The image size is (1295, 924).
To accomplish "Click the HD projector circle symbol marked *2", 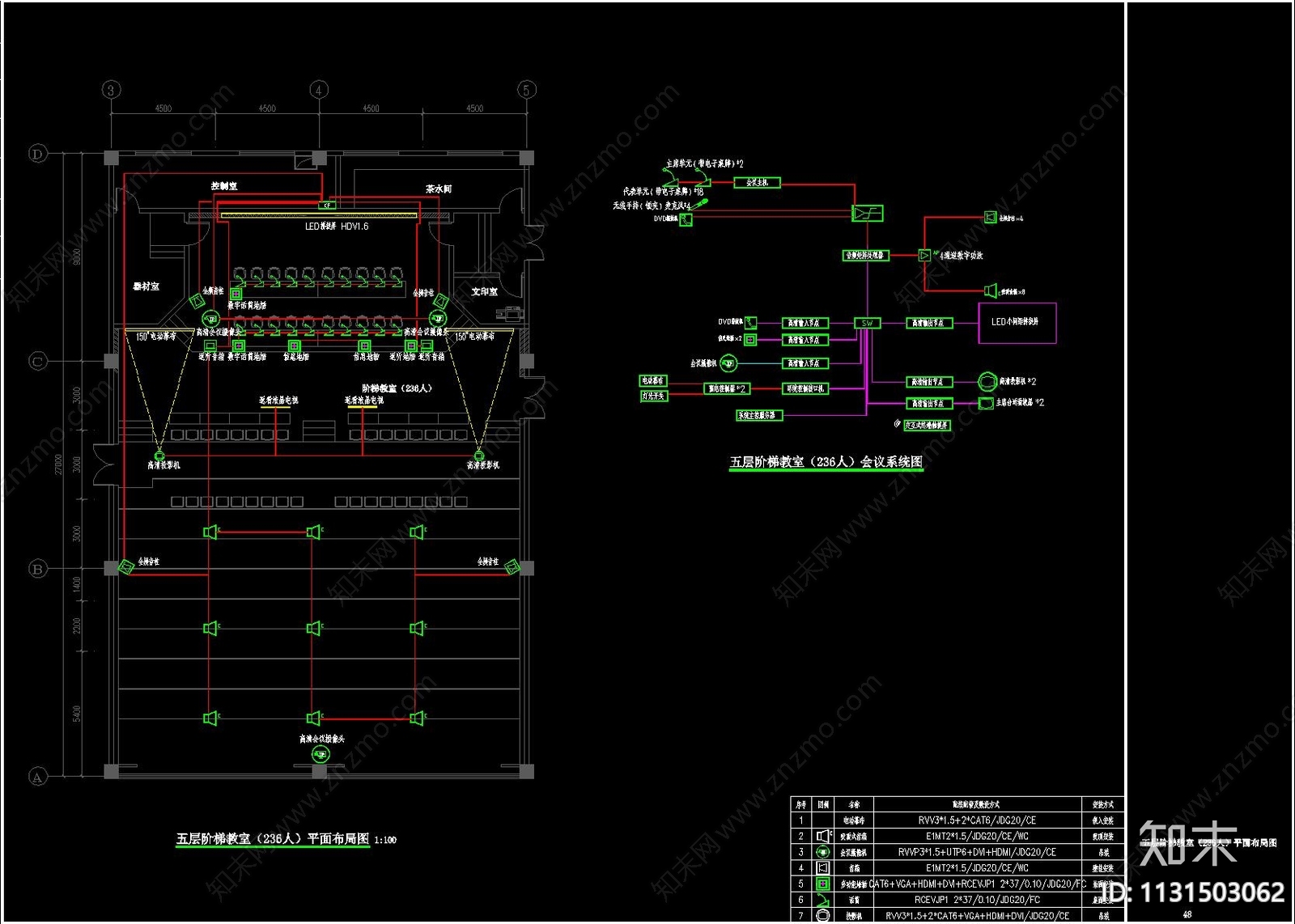I will point(987,381).
